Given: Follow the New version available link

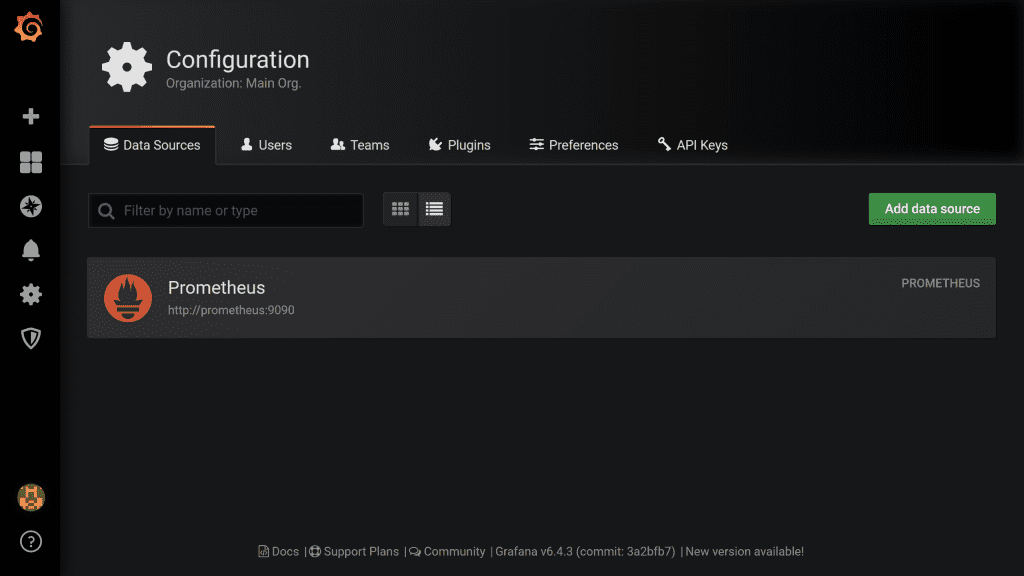Looking at the screenshot, I should (x=744, y=552).
